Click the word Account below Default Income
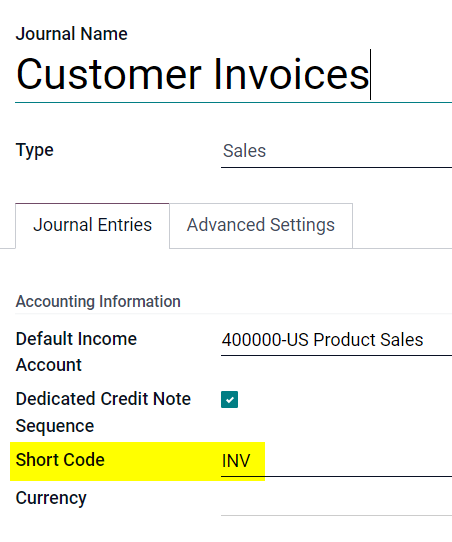Screen dimensions: 452x542 (x=49, y=365)
